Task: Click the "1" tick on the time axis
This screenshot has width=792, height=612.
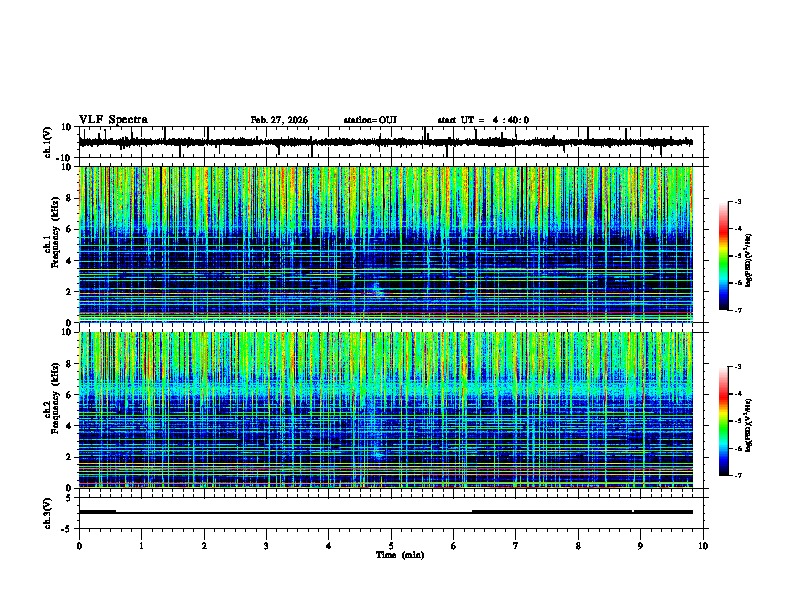Action: 141,545
